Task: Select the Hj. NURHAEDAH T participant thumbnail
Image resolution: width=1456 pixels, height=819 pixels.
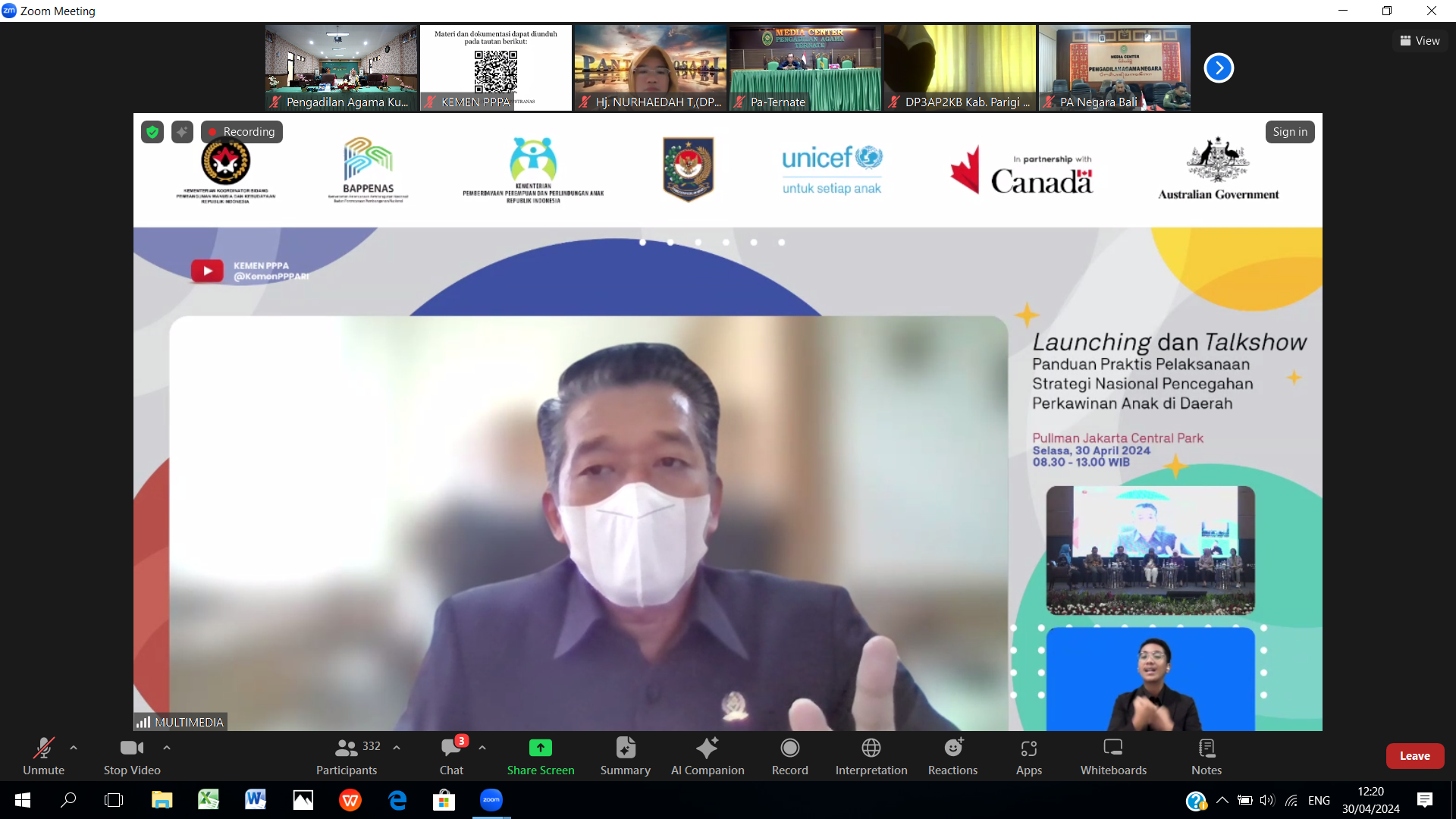Action: (651, 68)
